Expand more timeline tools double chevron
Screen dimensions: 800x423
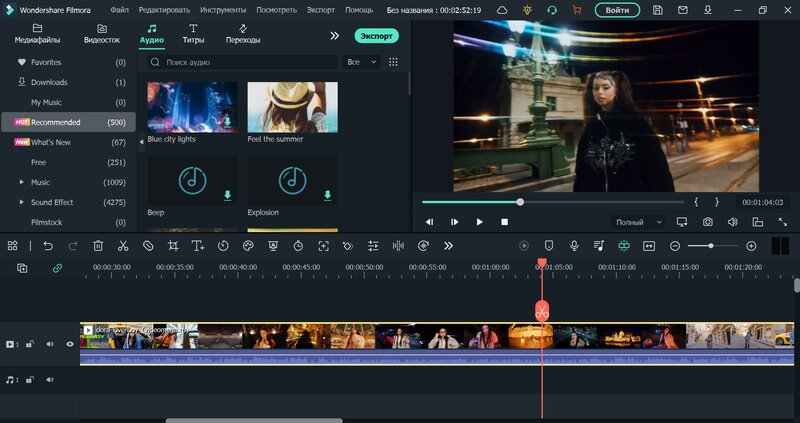(x=448, y=246)
